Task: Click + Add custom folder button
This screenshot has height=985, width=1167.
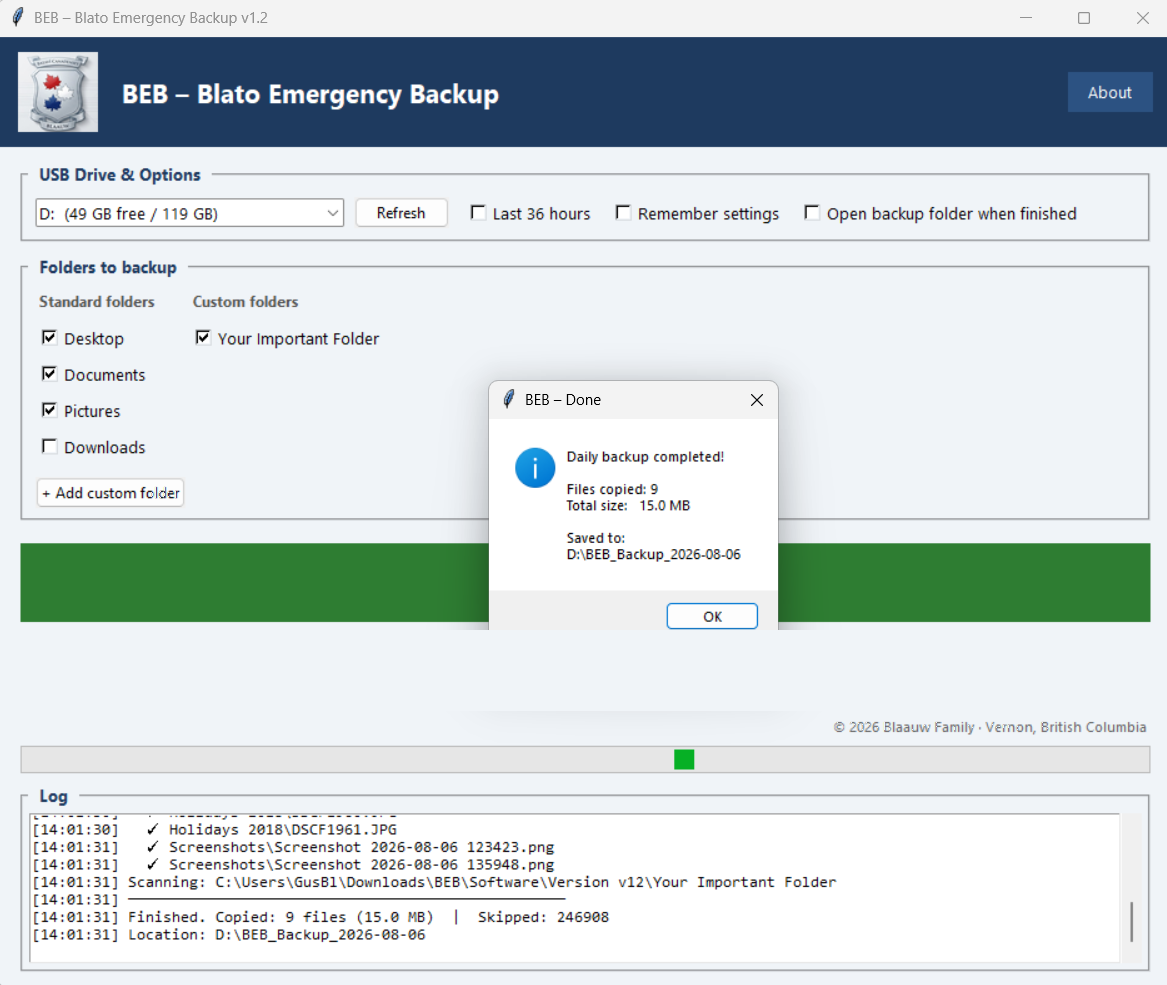Action: pos(110,493)
